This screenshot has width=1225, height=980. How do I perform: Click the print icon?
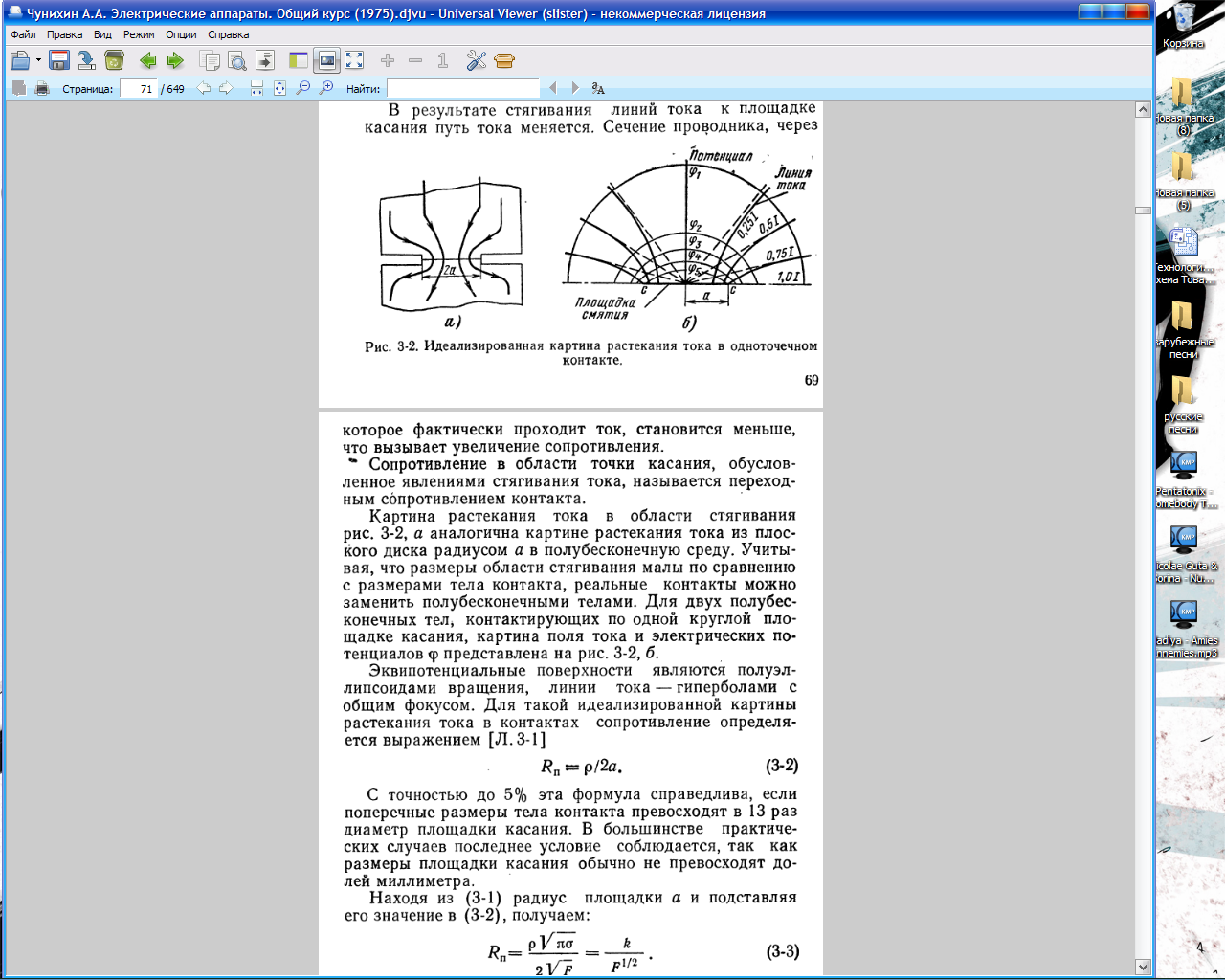click(x=41, y=88)
